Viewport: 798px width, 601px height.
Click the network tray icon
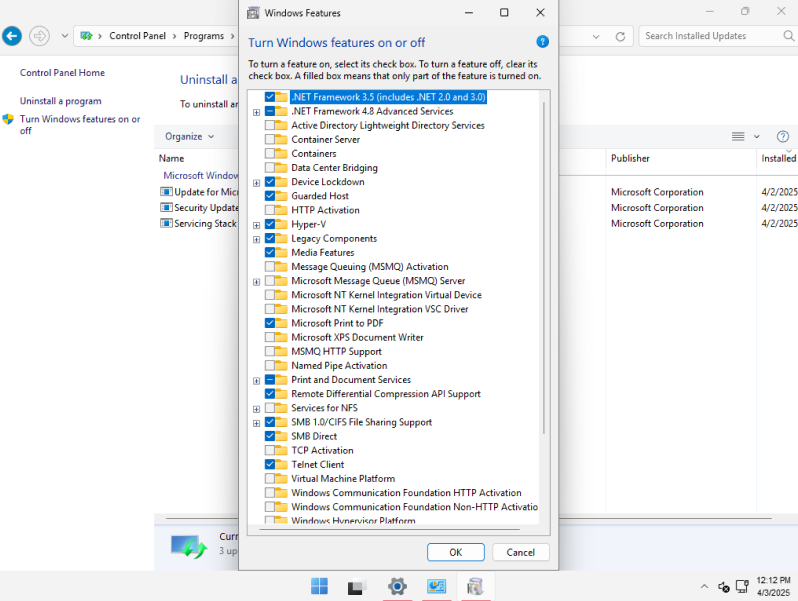[x=742, y=587]
